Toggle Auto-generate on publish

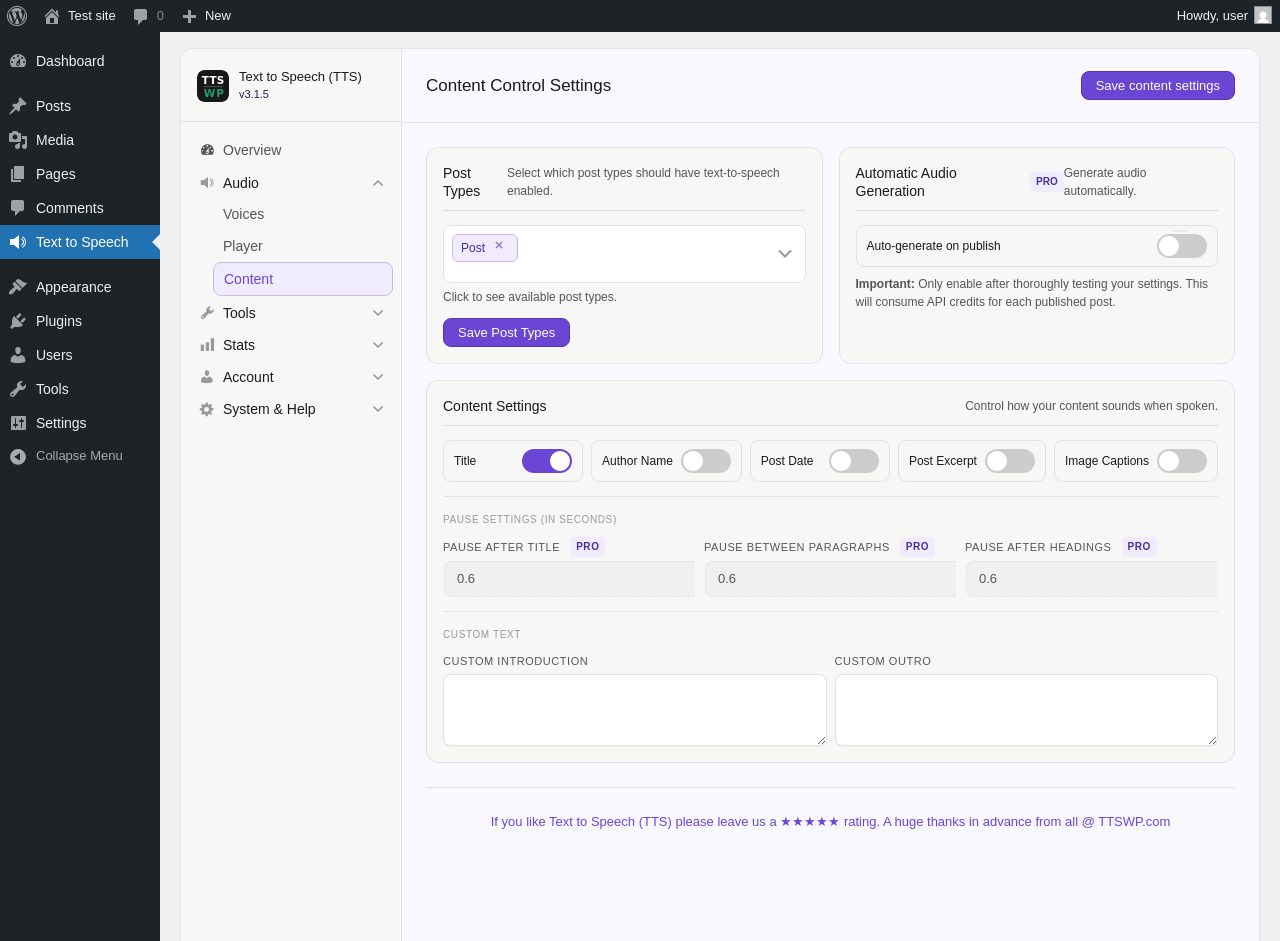[x=1182, y=246]
